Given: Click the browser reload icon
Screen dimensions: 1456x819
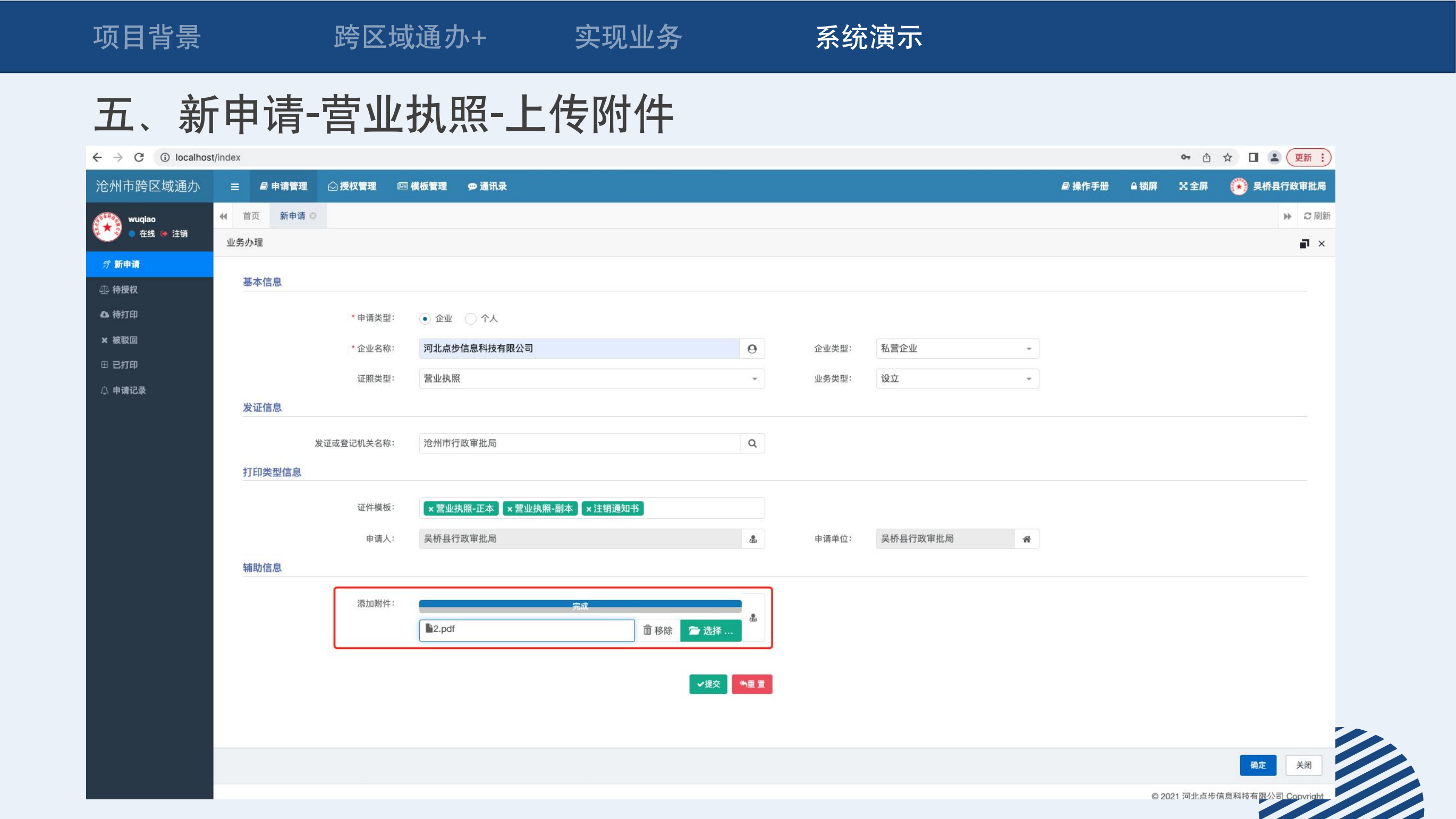Looking at the screenshot, I should point(139,157).
